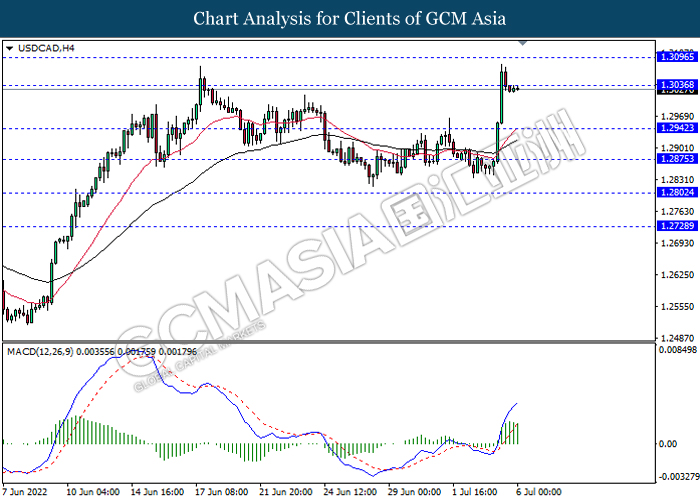
Task: Click the current price 1.30270 label
Action: [x=677, y=92]
